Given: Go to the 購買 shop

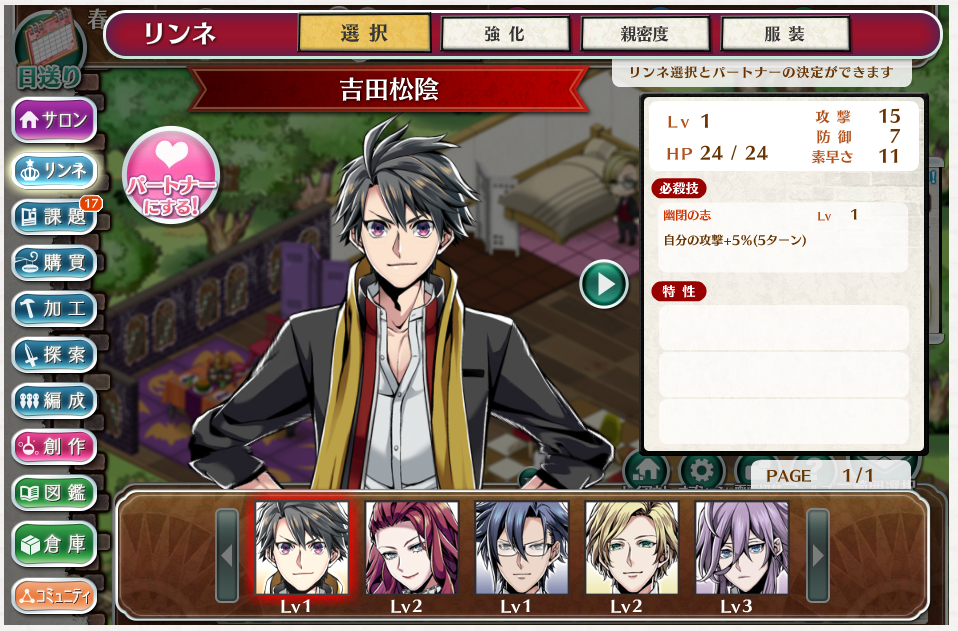Looking at the screenshot, I should (54, 262).
